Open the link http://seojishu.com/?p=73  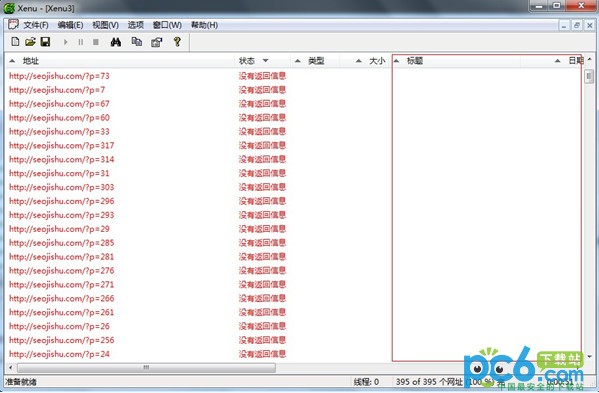[59, 76]
